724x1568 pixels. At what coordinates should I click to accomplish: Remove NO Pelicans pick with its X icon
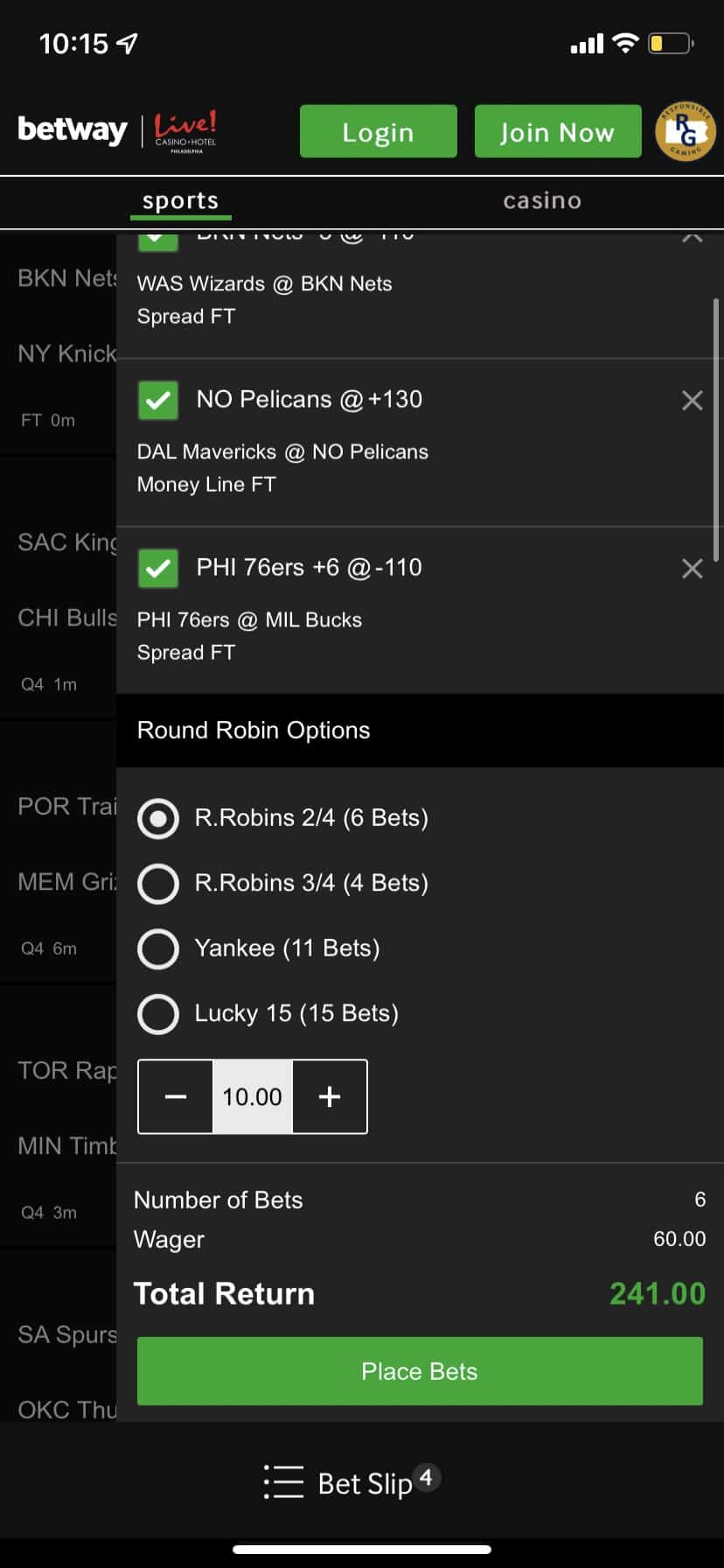coord(692,400)
